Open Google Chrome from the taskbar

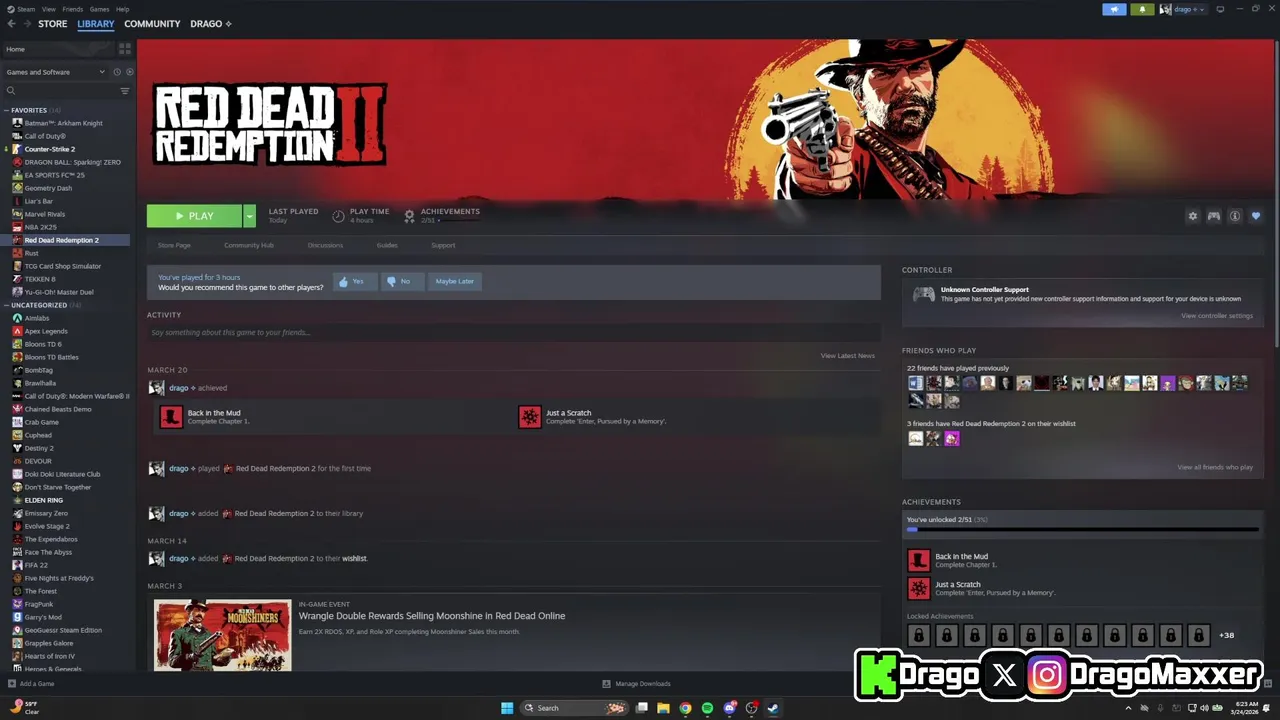[x=685, y=708]
